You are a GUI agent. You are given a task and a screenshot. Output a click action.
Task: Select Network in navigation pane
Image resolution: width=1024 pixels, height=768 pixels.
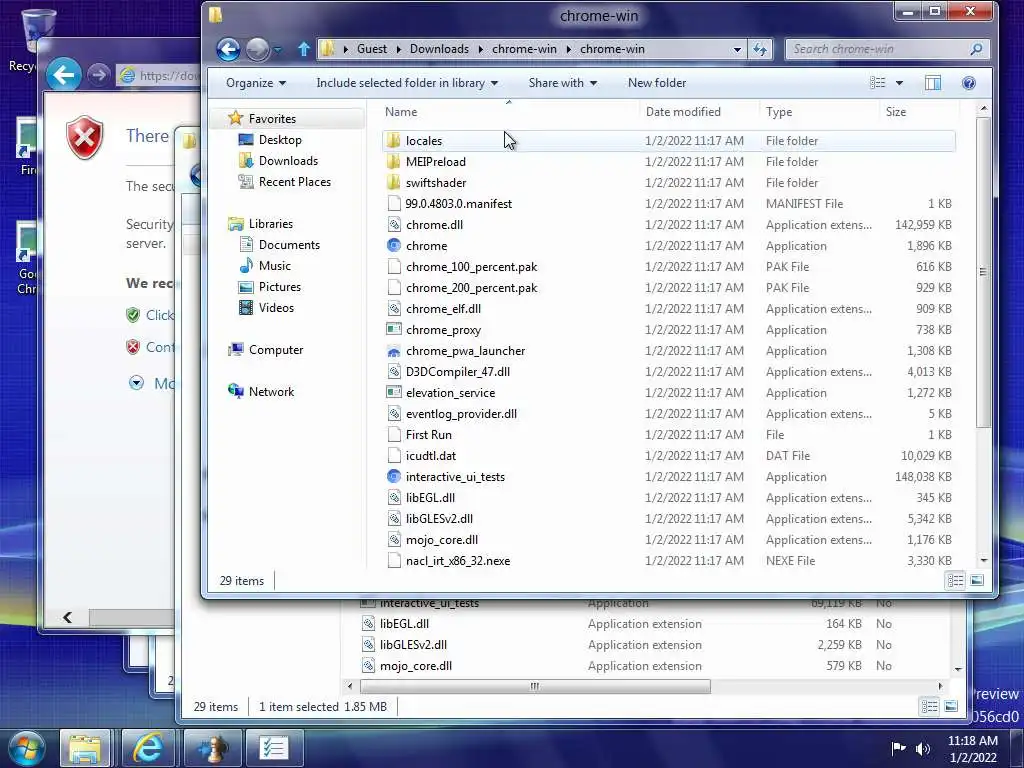coord(271,392)
